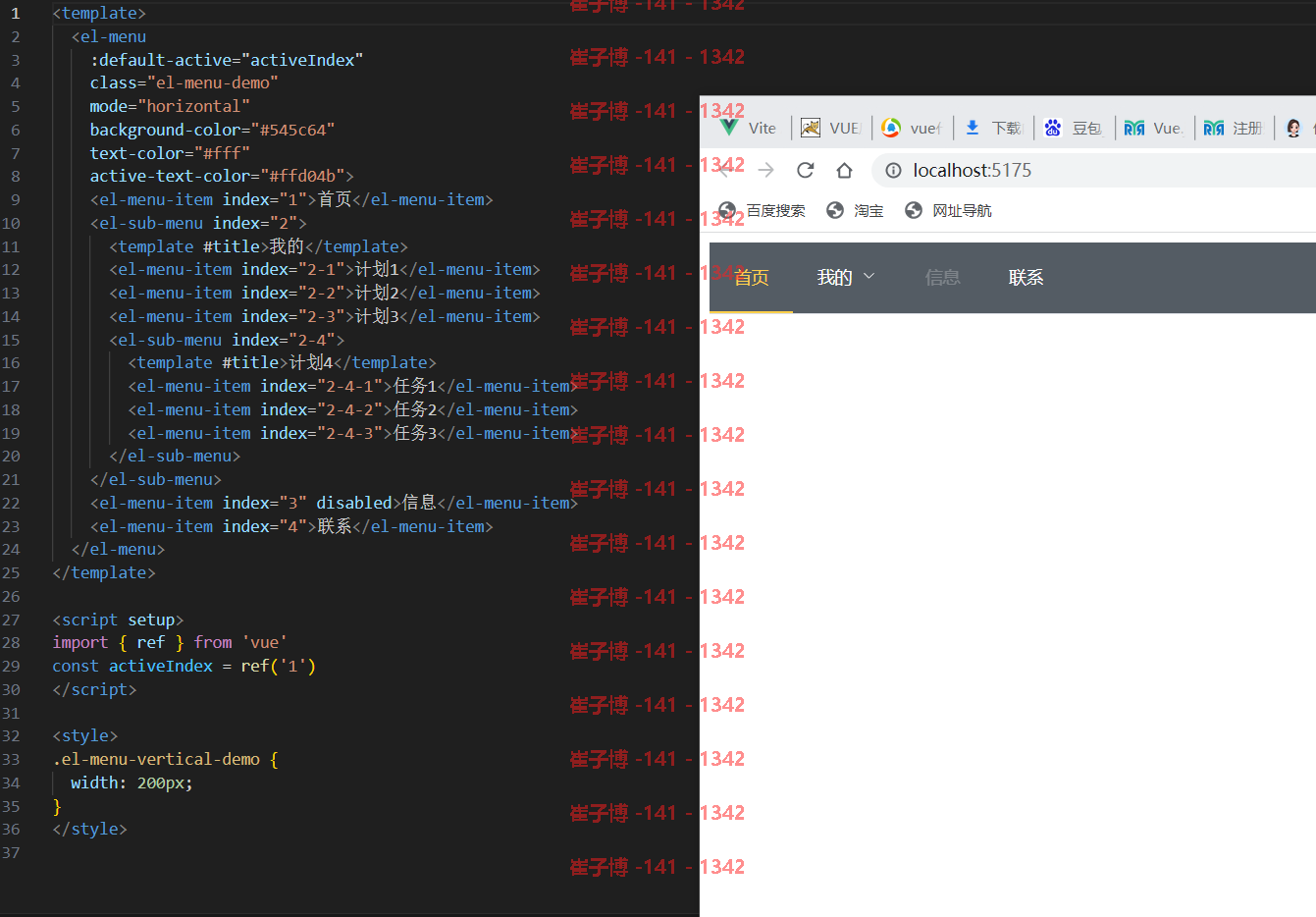This screenshot has width=1316, height=917.
Task: Click const activeIndex = ref('1') line
Action: tap(184, 666)
